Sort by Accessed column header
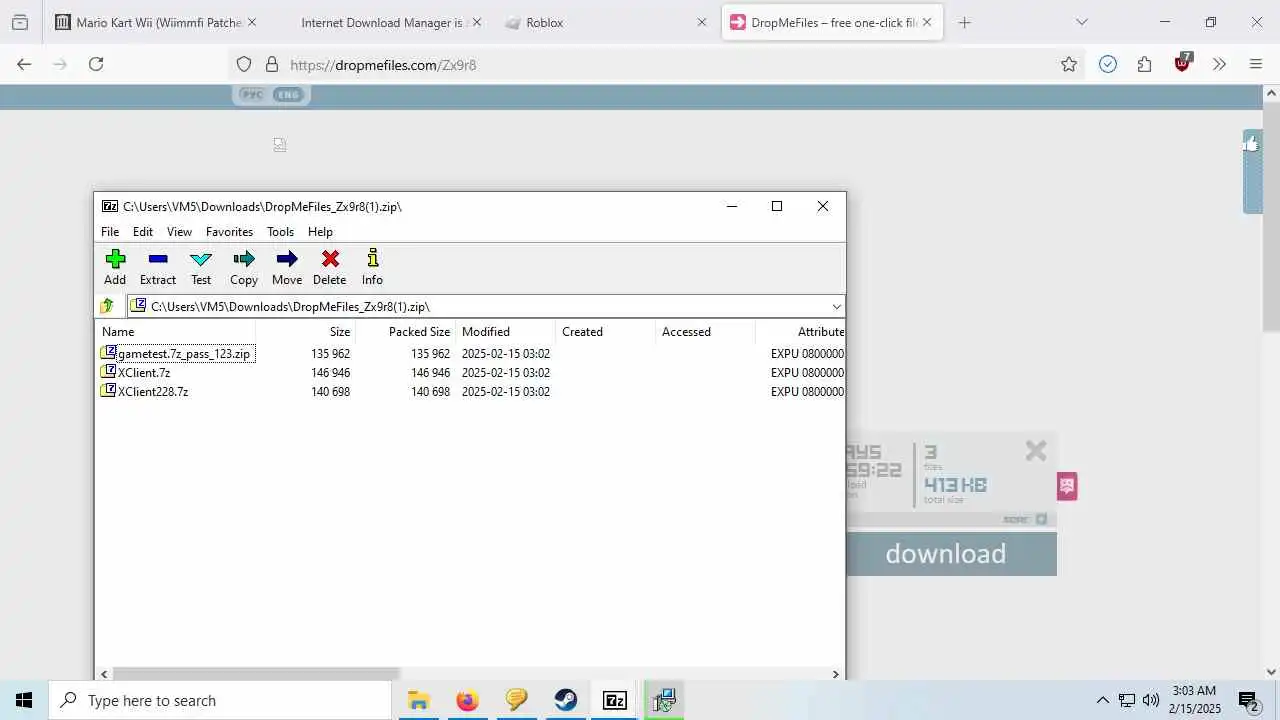The image size is (1280, 720). (x=706, y=332)
